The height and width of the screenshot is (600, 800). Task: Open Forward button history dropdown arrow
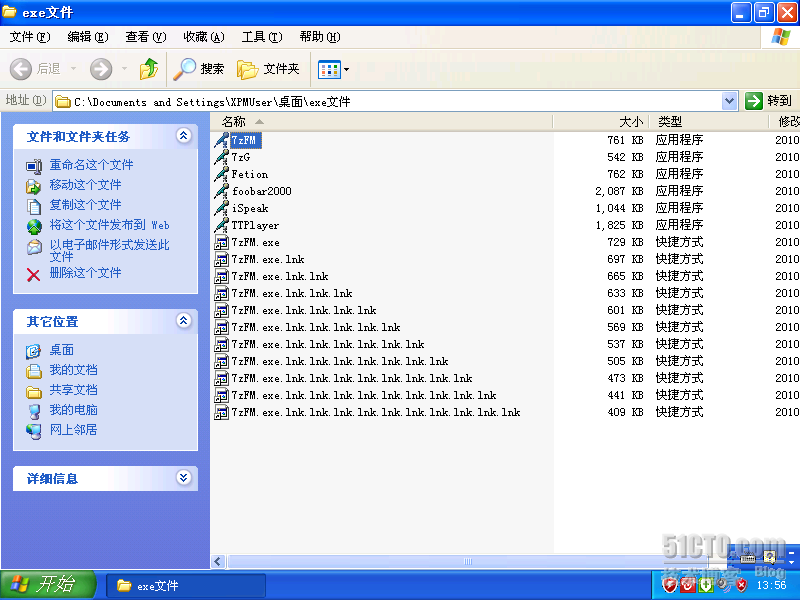(124, 68)
